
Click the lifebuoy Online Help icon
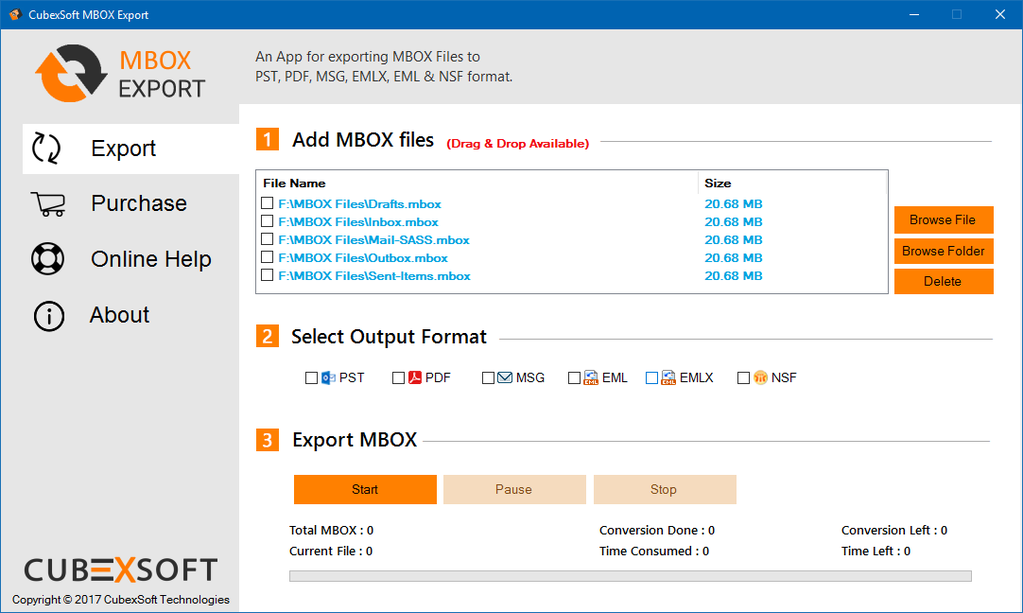(x=48, y=259)
